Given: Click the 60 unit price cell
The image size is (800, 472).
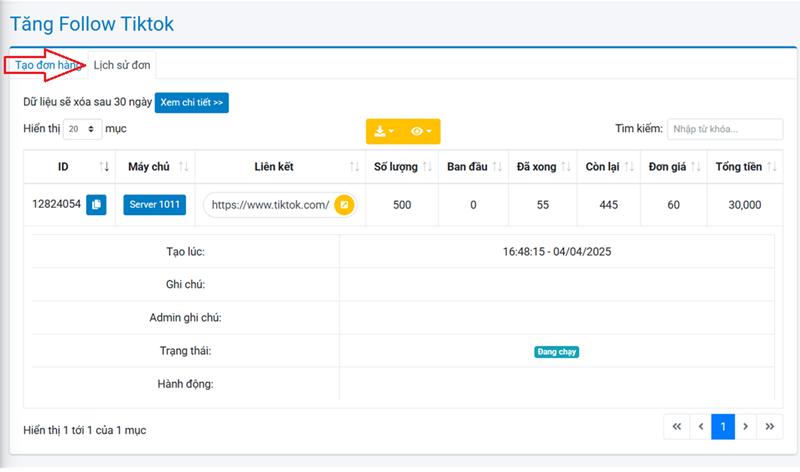Looking at the screenshot, I should [674, 205].
